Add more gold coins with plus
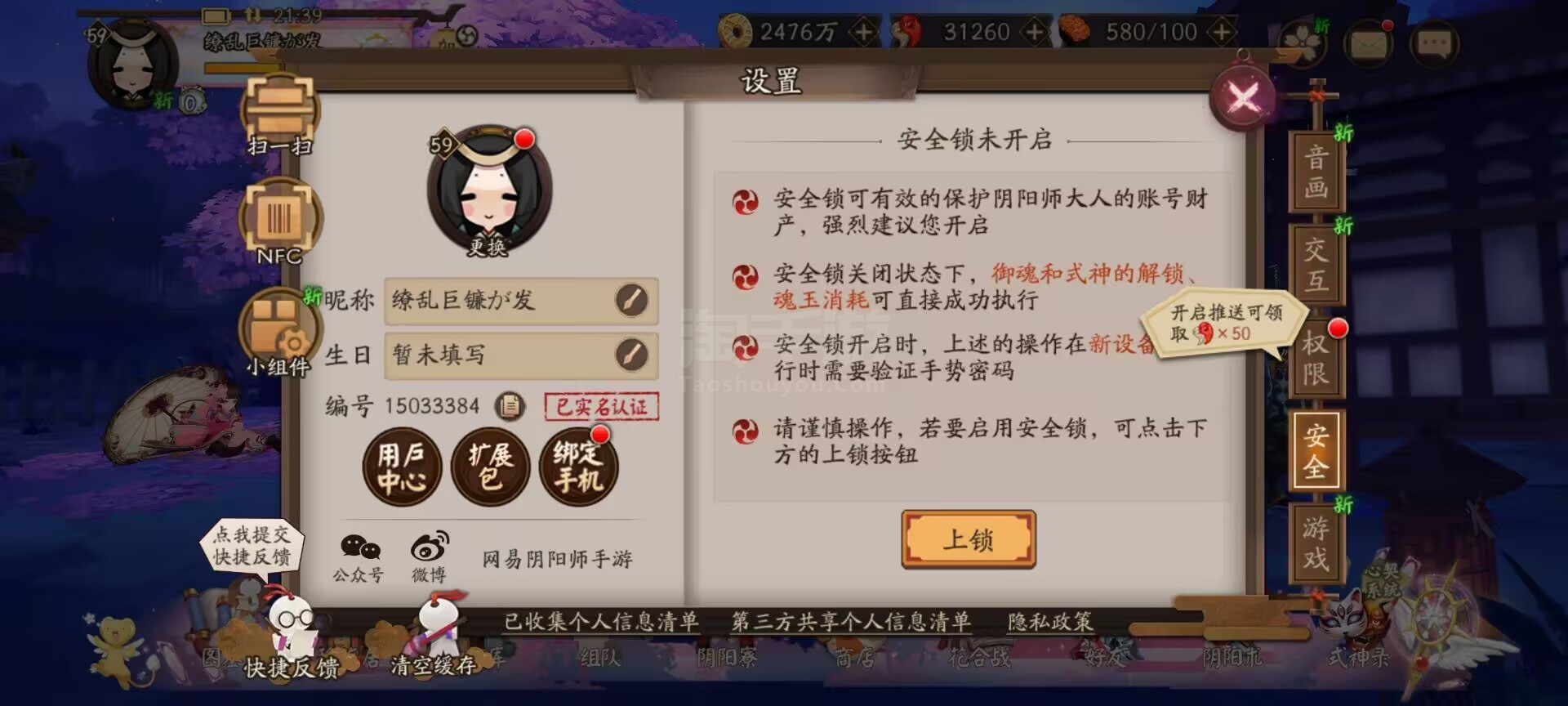This screenshot has width=1568, height=706. pos(862,32)
